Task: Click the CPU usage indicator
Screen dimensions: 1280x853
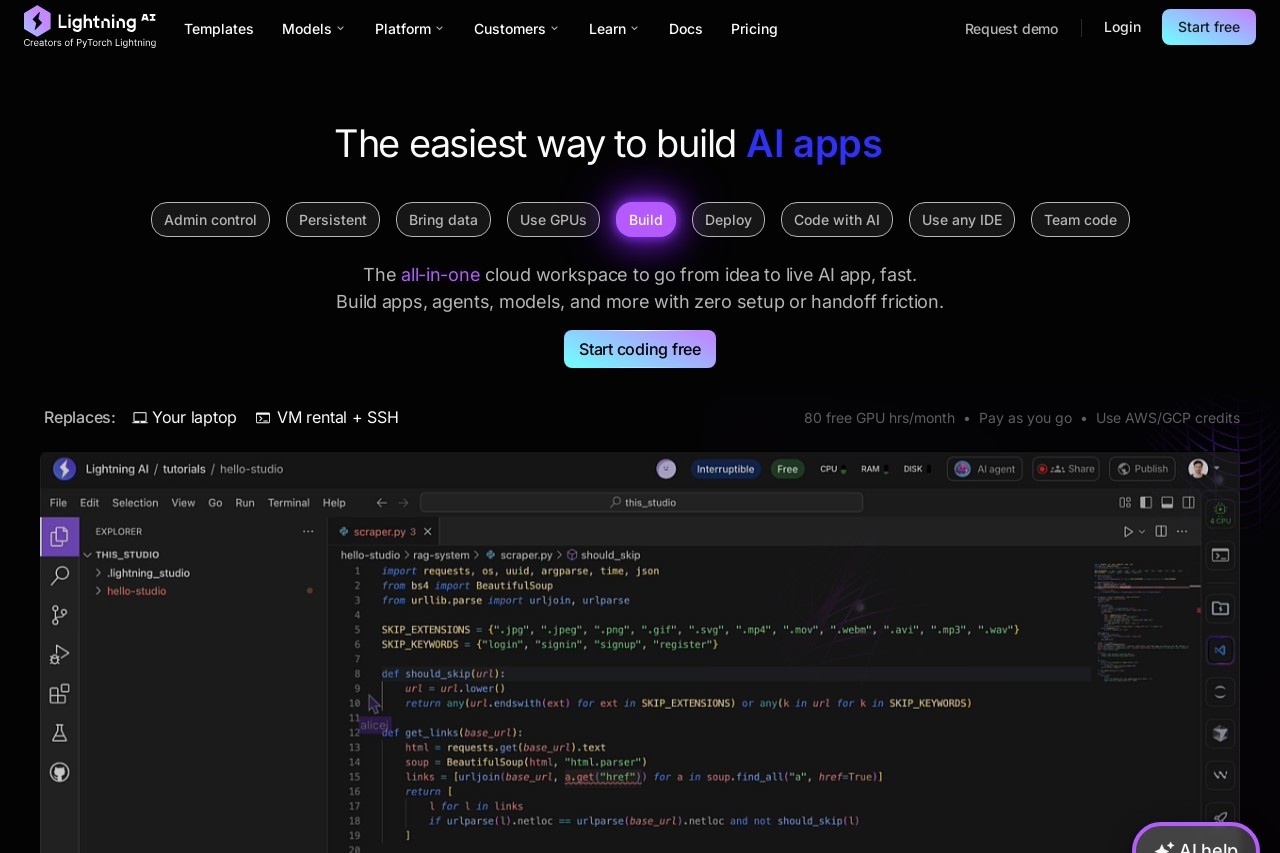Action: pos(833,468)
